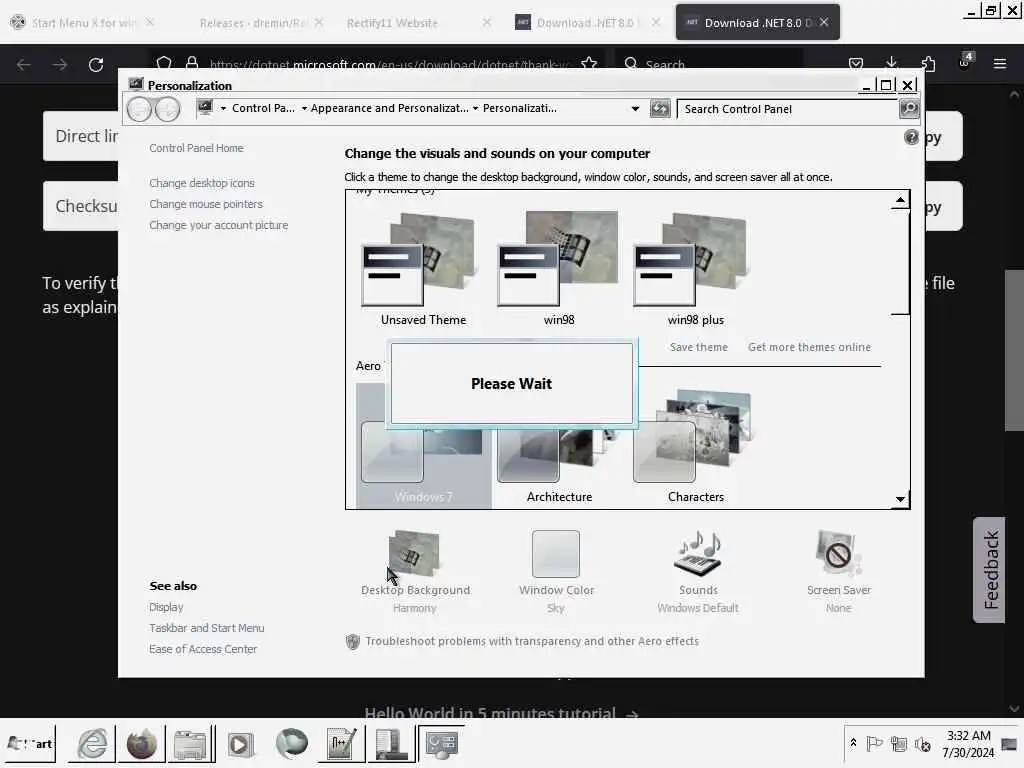This screenshot has height=768, width=1024.
Task: Click the volume speaker tray icon
Action: (923, 743)
